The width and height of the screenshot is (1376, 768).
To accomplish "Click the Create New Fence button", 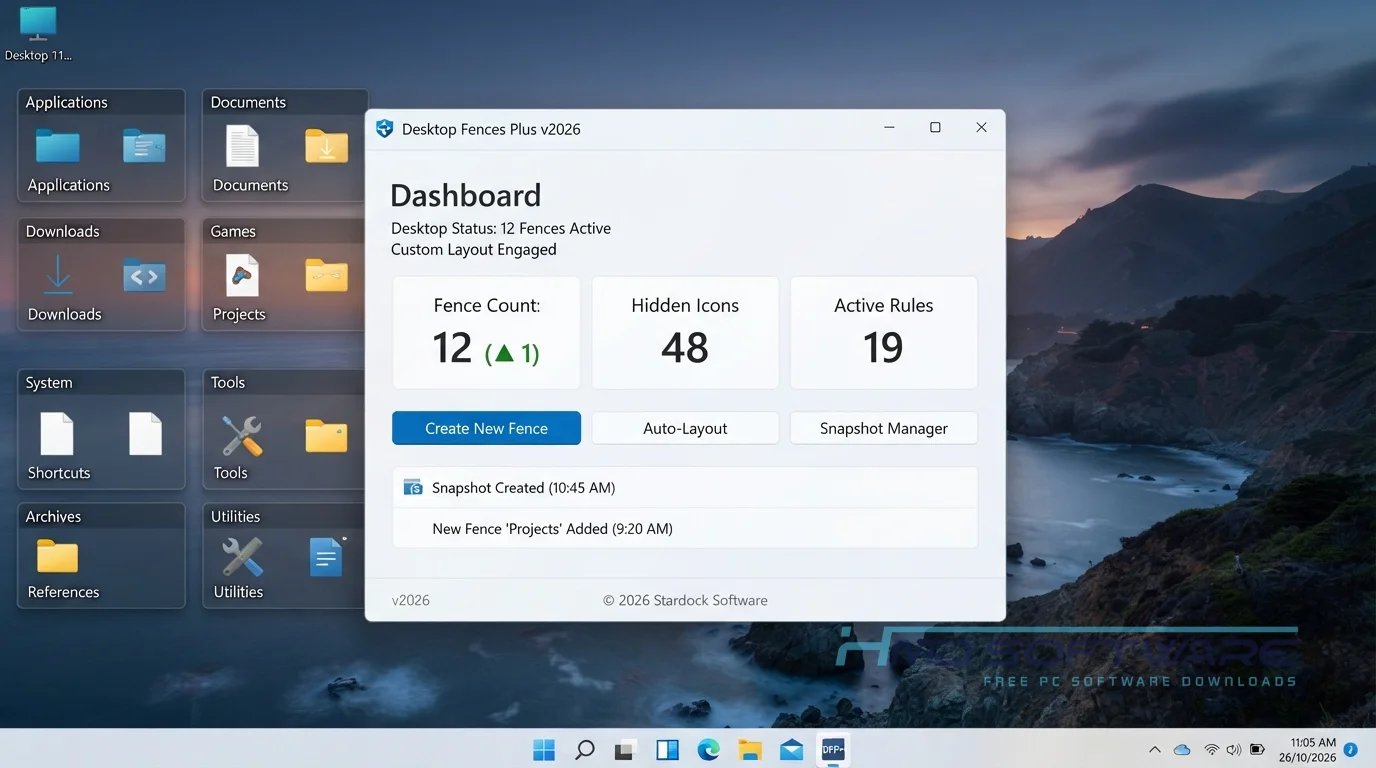I will coord(486,428).
